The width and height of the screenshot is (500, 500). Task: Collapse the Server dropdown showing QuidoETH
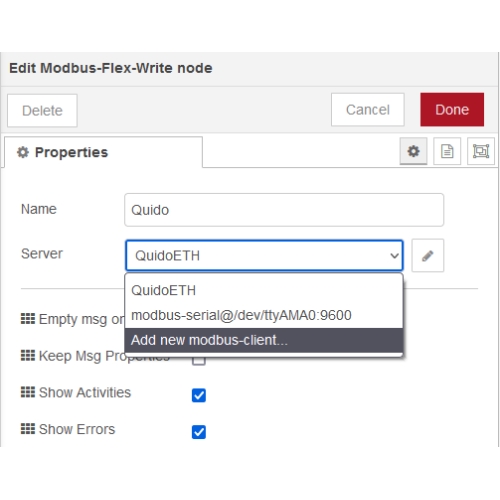coord(264,255)
